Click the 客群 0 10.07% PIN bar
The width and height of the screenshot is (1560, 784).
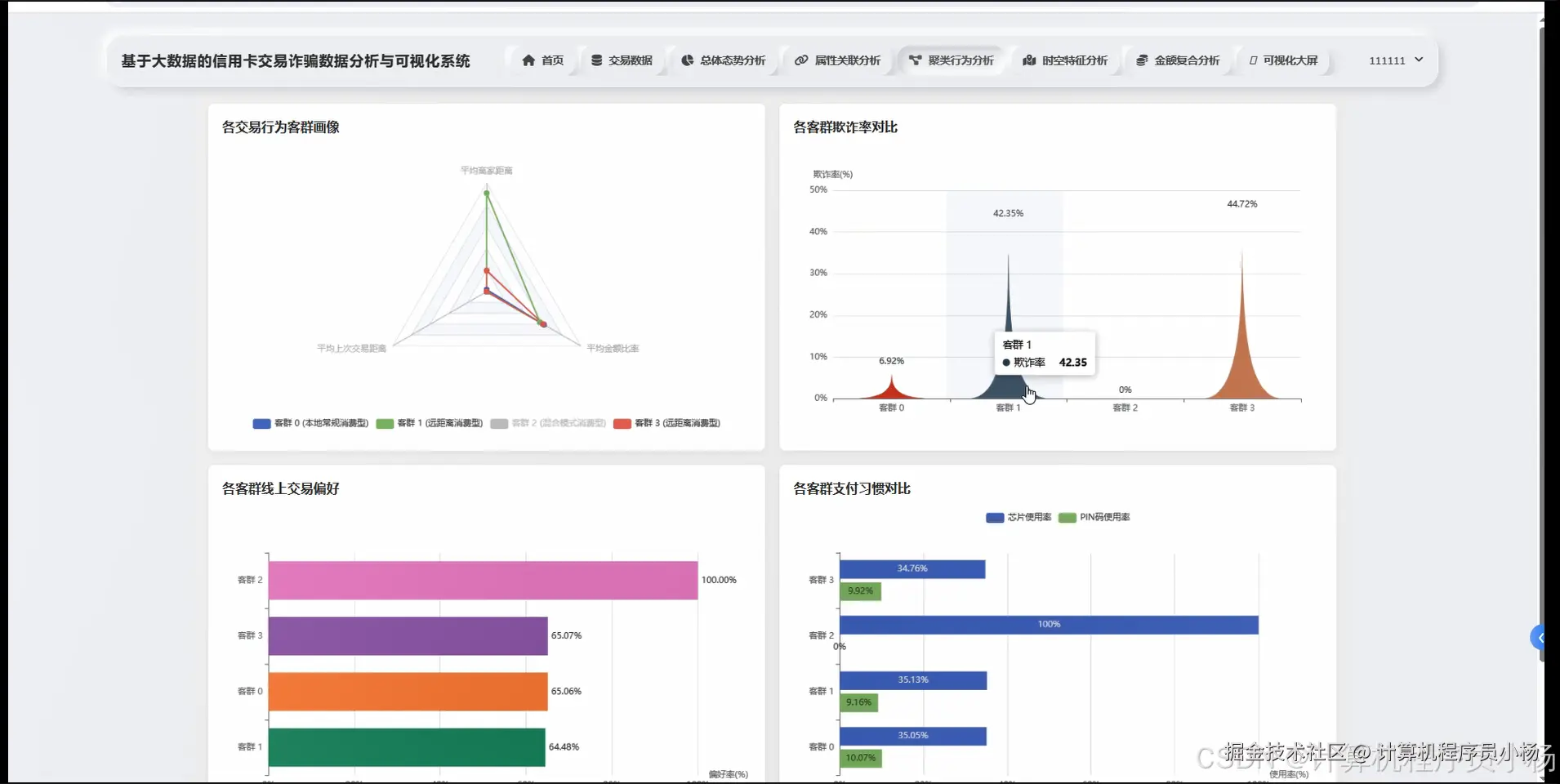coord(861,757)
